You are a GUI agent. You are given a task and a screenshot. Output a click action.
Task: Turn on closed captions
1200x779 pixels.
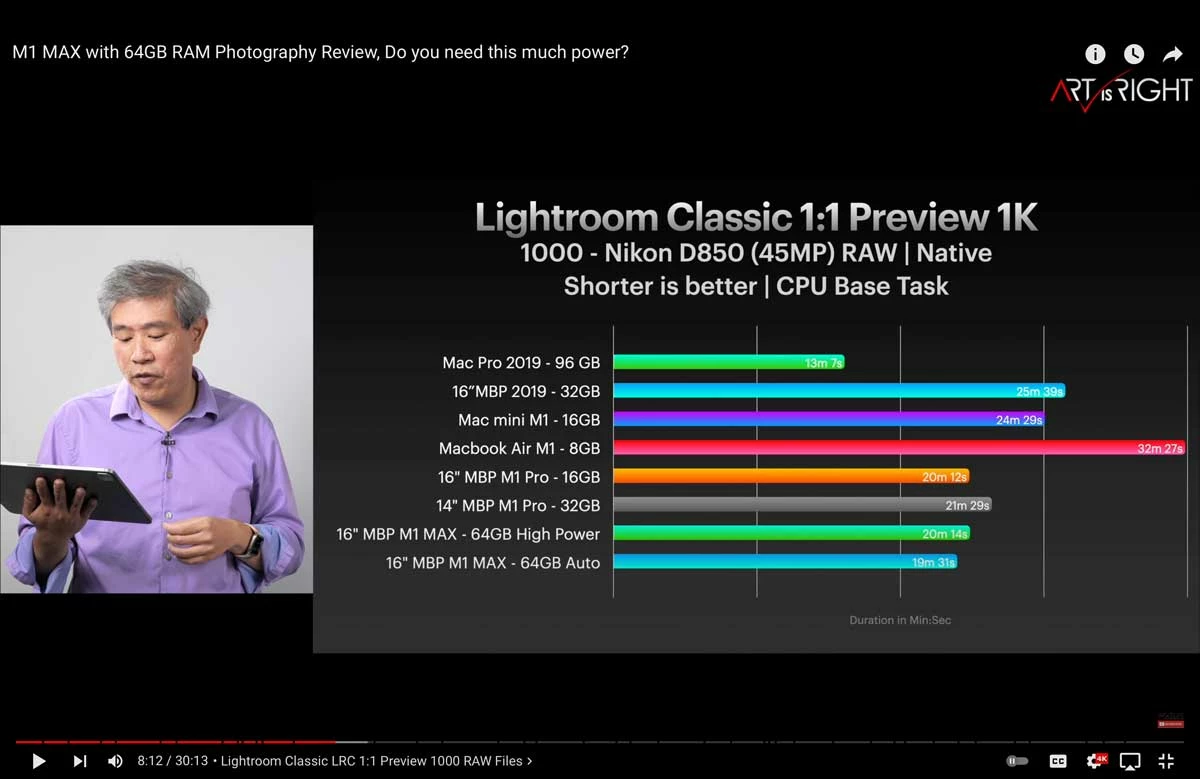click(1058, 761)
